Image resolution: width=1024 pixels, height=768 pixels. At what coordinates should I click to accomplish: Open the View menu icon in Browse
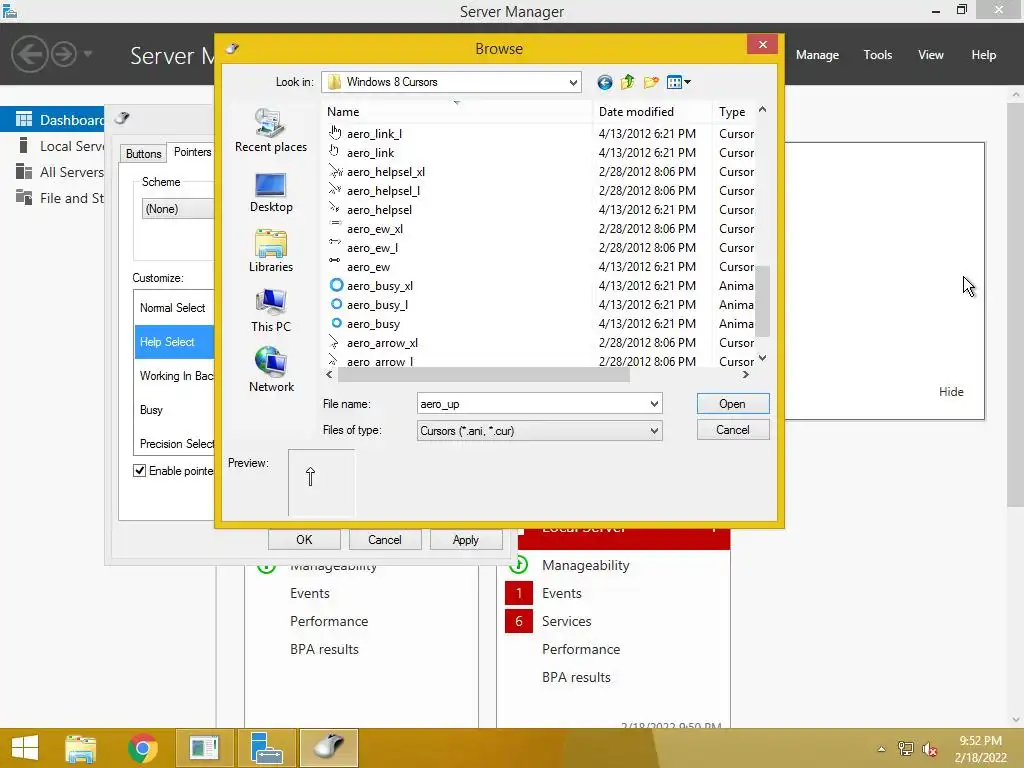(x=679, y=82)
